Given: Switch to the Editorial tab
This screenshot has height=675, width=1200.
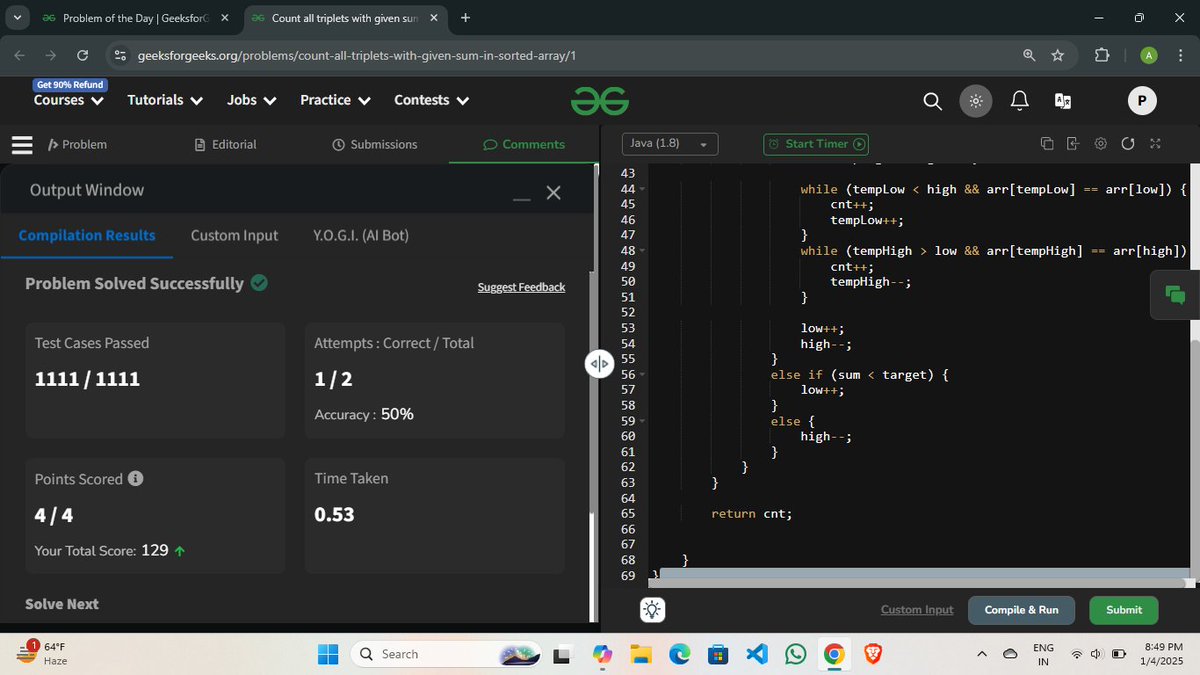Looking at the screenshot, I should (225, 145).
